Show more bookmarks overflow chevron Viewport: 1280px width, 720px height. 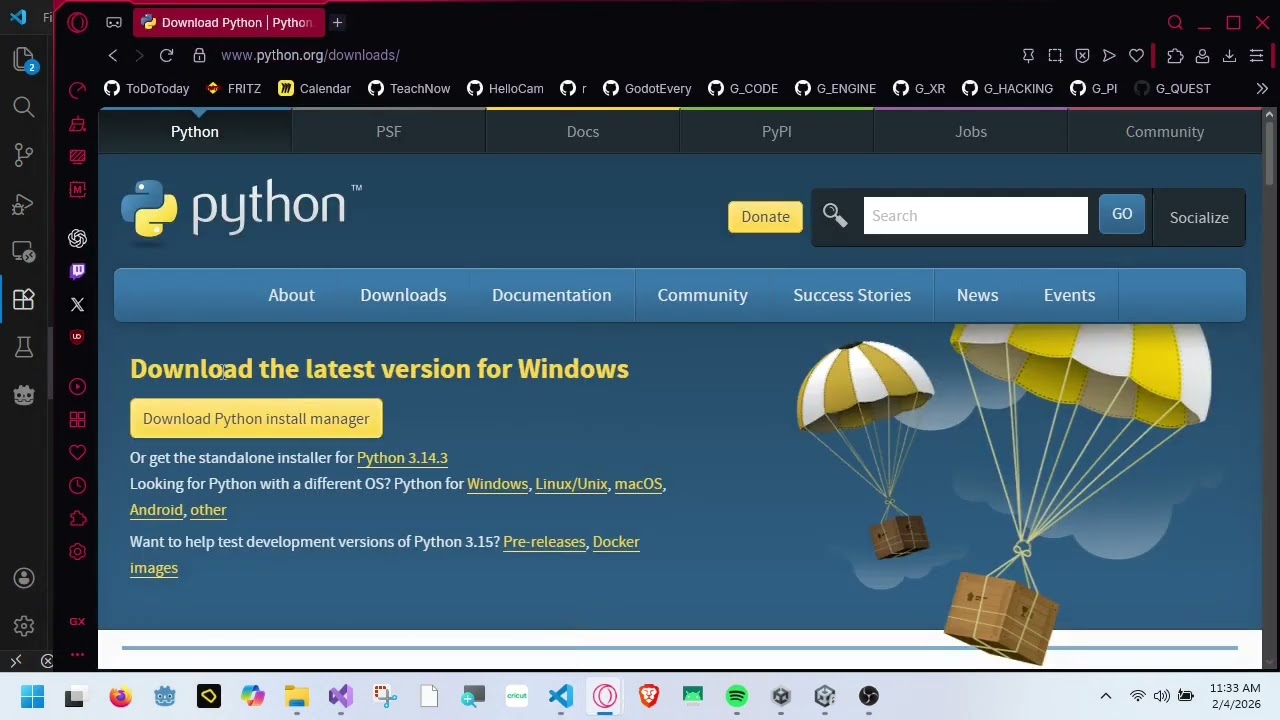pos(1262,89)
